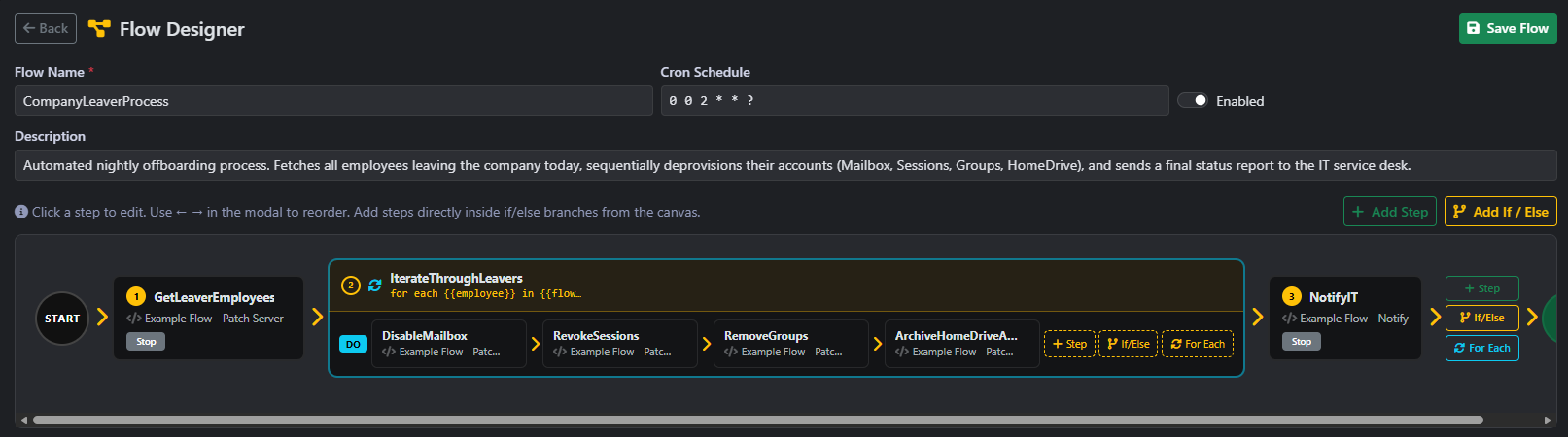Image resolution: width=1568 pixels, height=437 pixels.
Task: Open the RemoveGroups step
Action: pyautogui.click(x=791, y=344)
